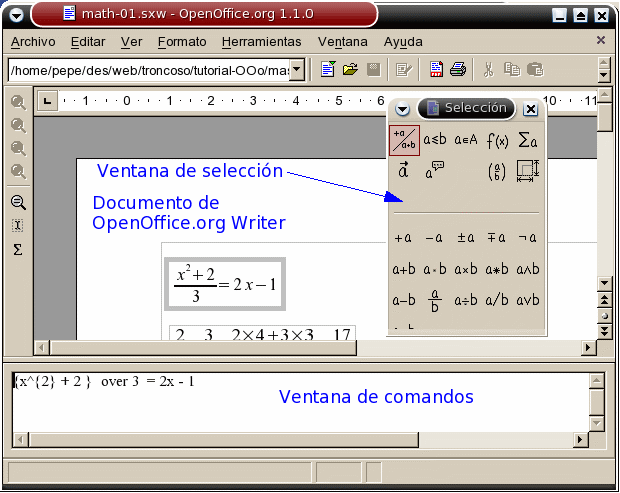Insert the a∨b logical OR operator
The width and height of the screenshot is (620, 493).
(x=528, y=300)
